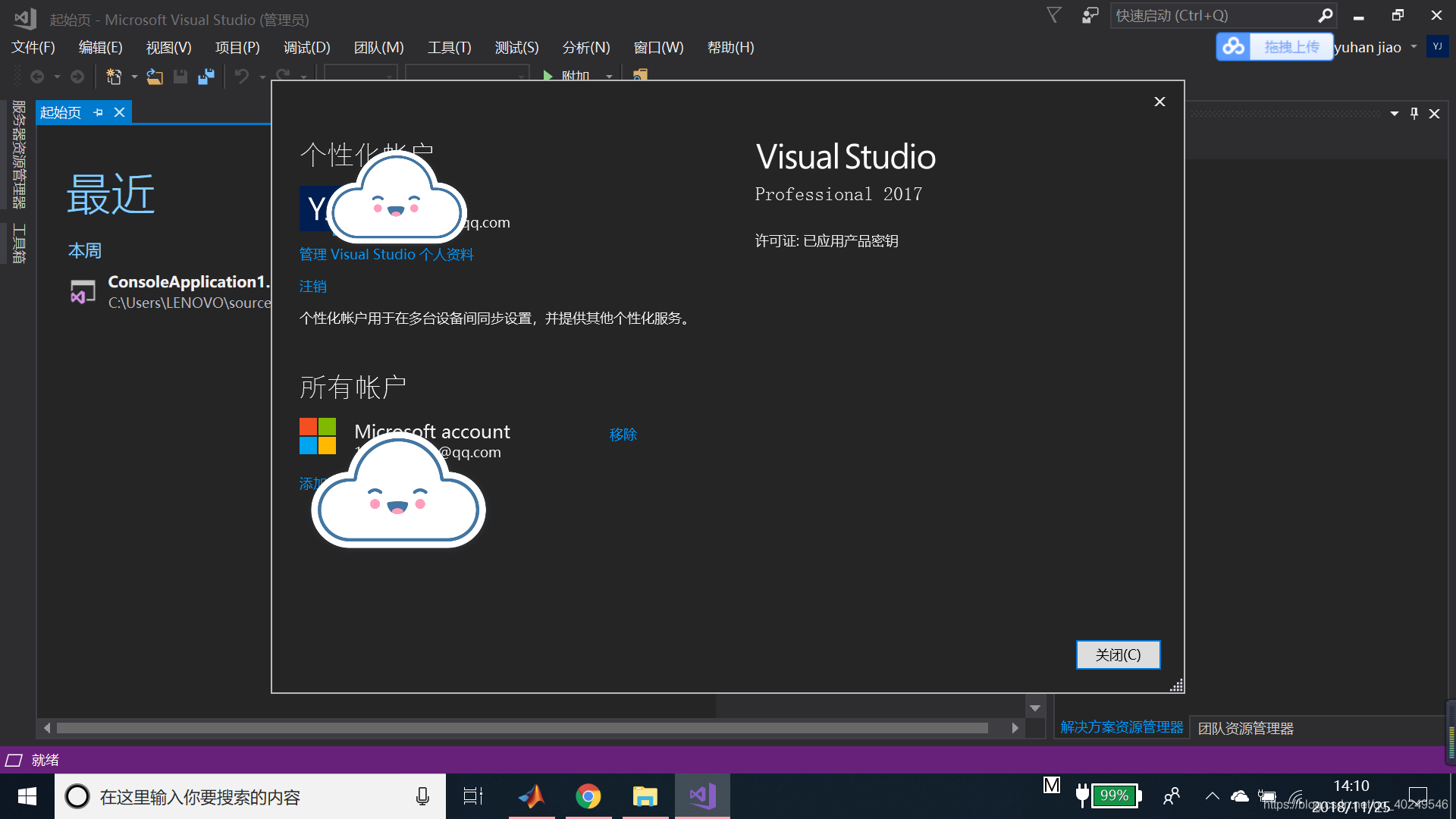Image resolution: width=1456 pixels, height=819 pixels.
Task: Switch to 团队资源管理器 tab
Action: pyautogui.click(x=1245, y=728)
